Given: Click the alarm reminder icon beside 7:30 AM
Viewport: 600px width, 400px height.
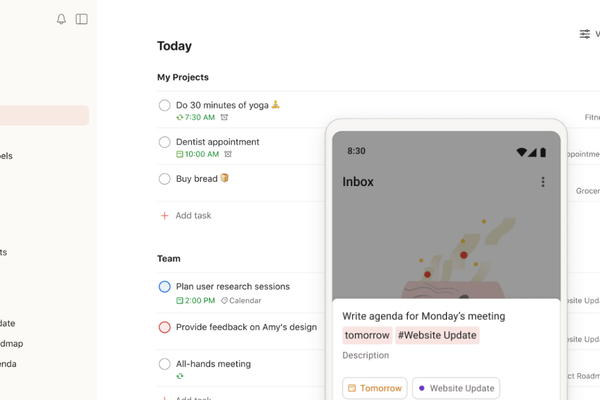Looking at the screenshot, I should 224,118.
